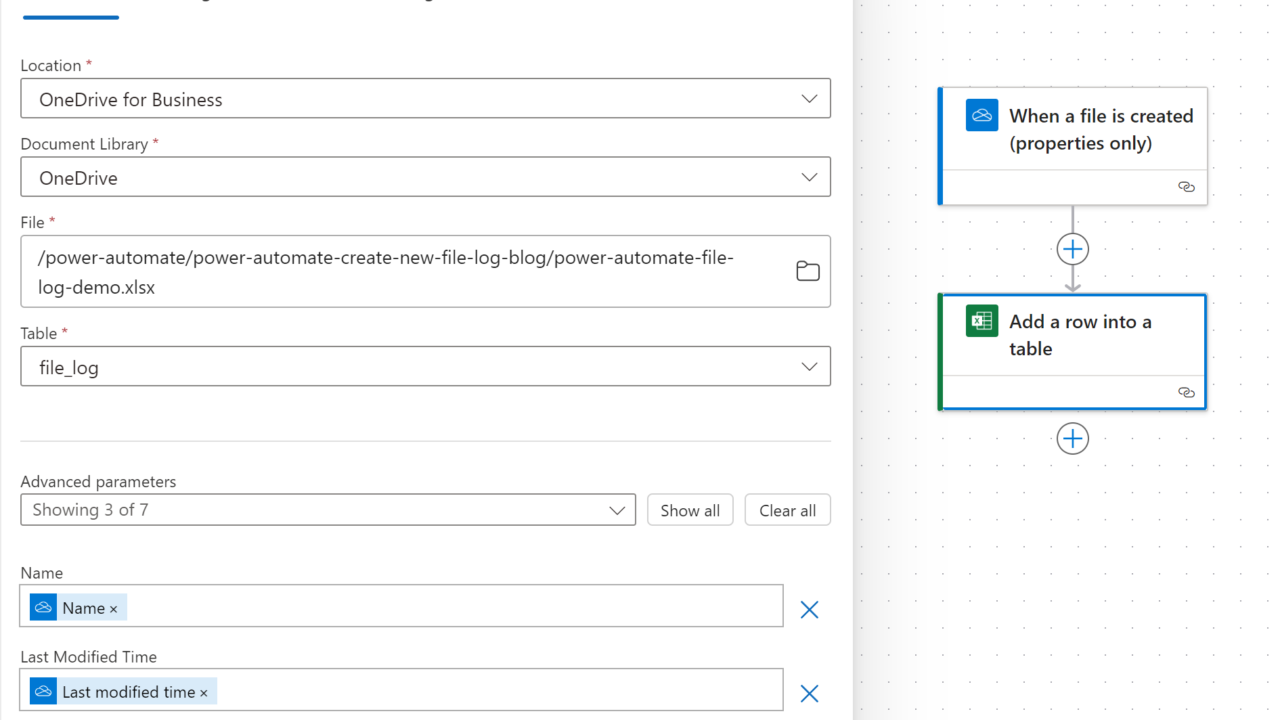Delete the Name dynamic content token
The width and height of the screenshot is (1280, 720).
point(113,609)
